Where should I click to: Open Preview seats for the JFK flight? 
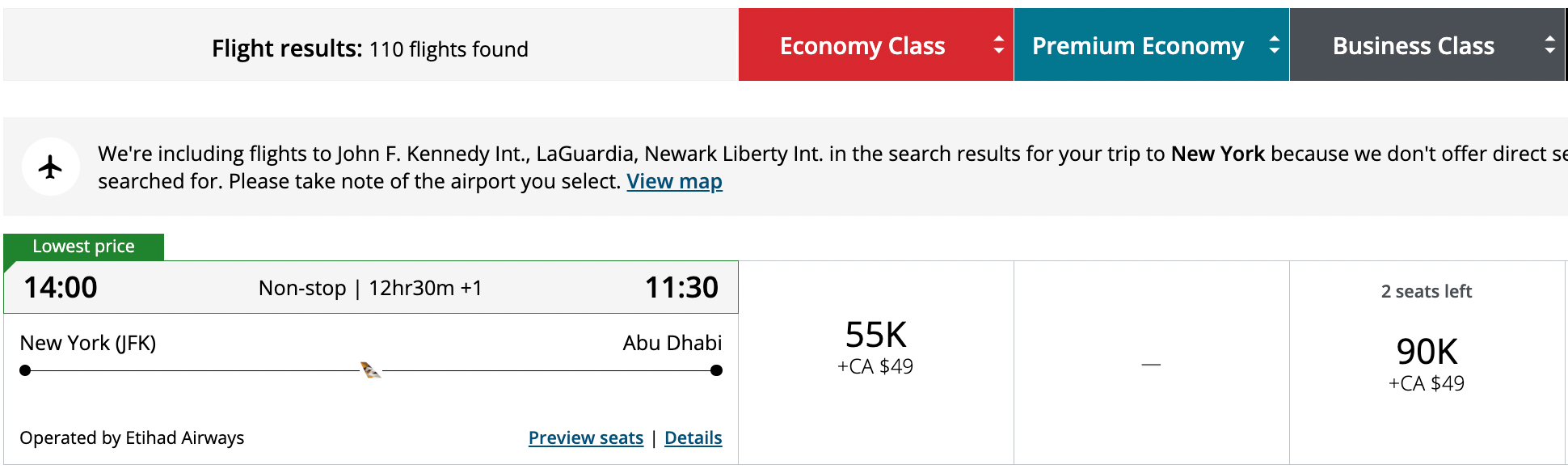pyautogui.click(x=585, y=437)
